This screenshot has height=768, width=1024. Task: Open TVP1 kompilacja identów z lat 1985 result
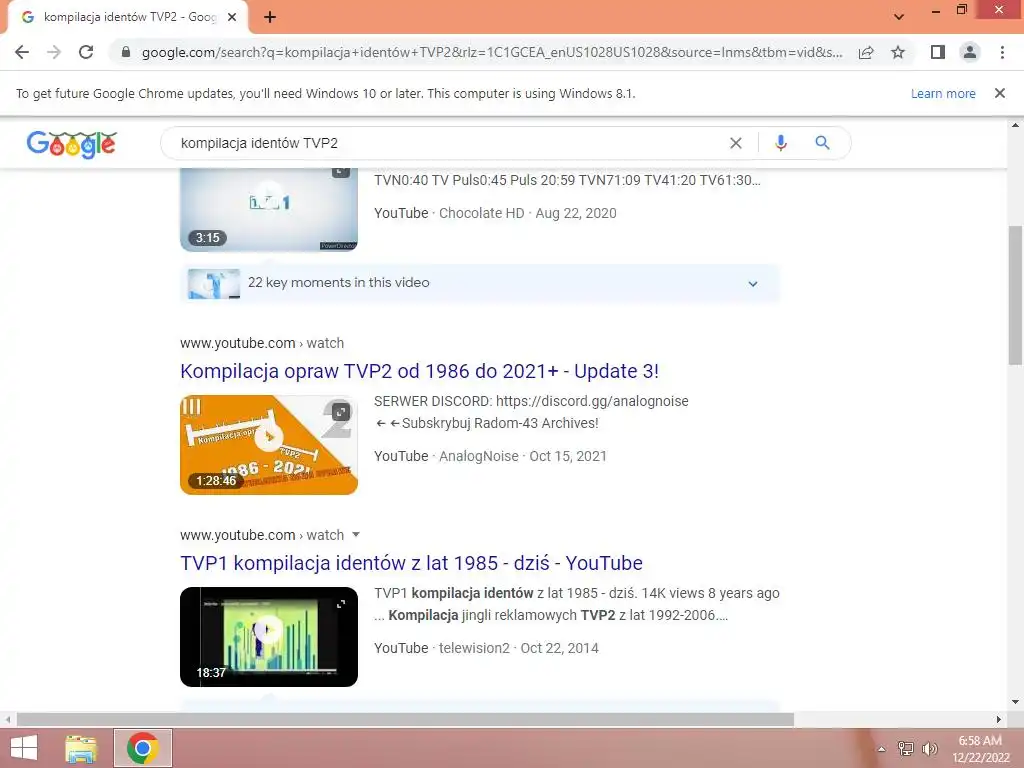pyautogui.click(x=411, y=563)
